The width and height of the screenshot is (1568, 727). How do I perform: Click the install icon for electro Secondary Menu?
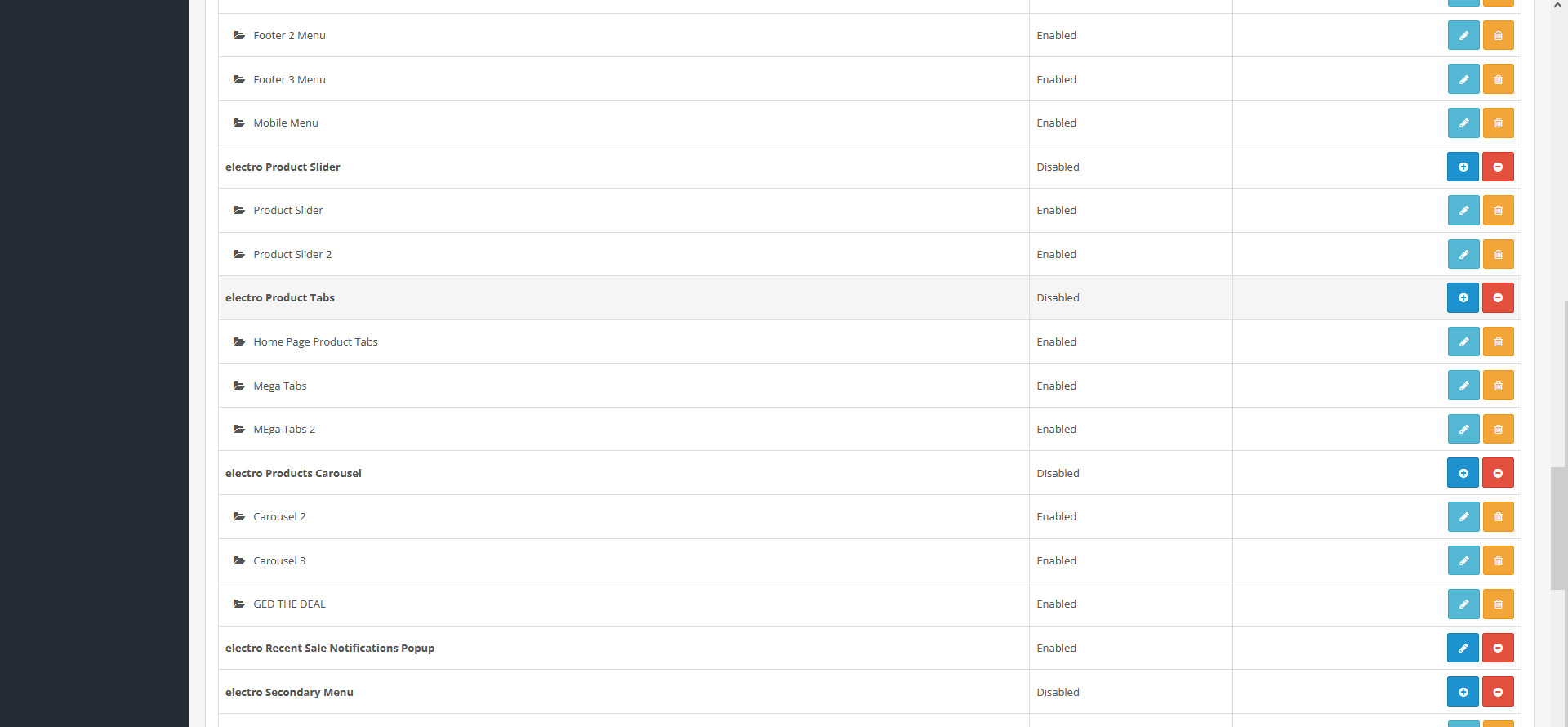(1463, 692)
